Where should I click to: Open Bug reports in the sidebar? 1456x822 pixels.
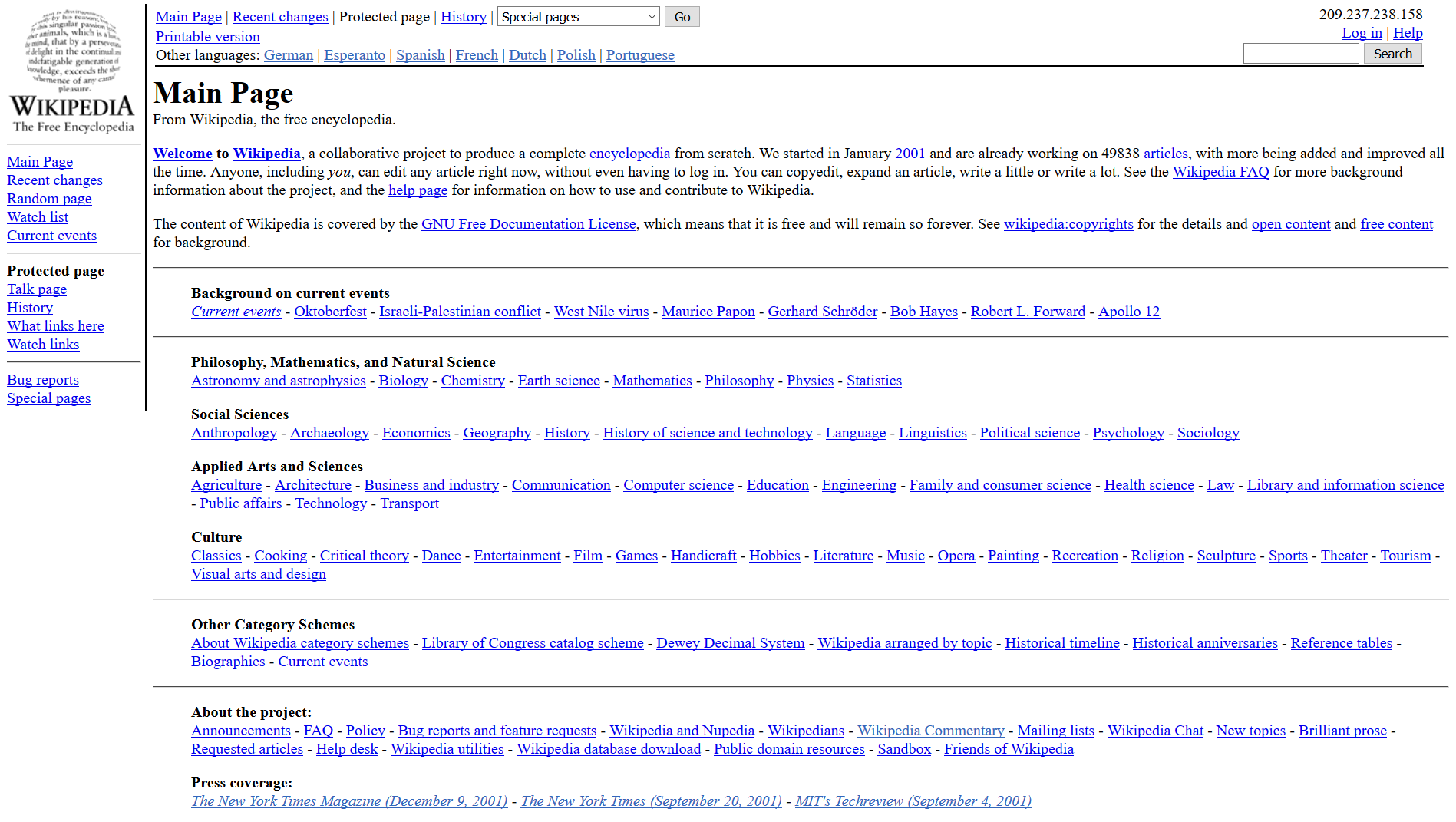tap(43, 380)
